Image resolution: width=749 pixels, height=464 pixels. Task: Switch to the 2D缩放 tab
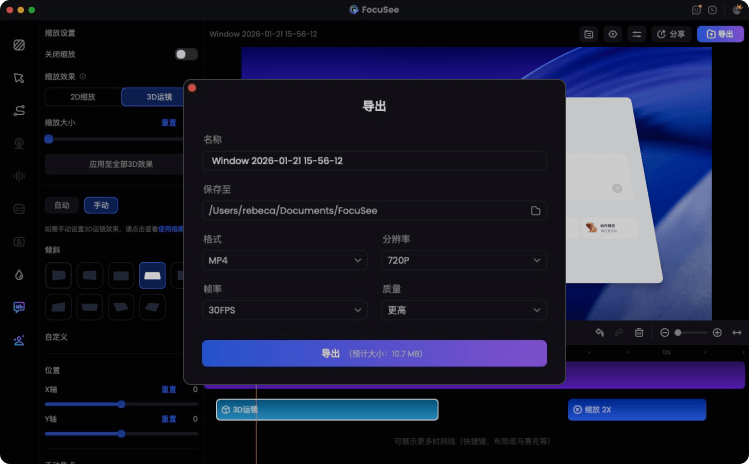(83, 97)
